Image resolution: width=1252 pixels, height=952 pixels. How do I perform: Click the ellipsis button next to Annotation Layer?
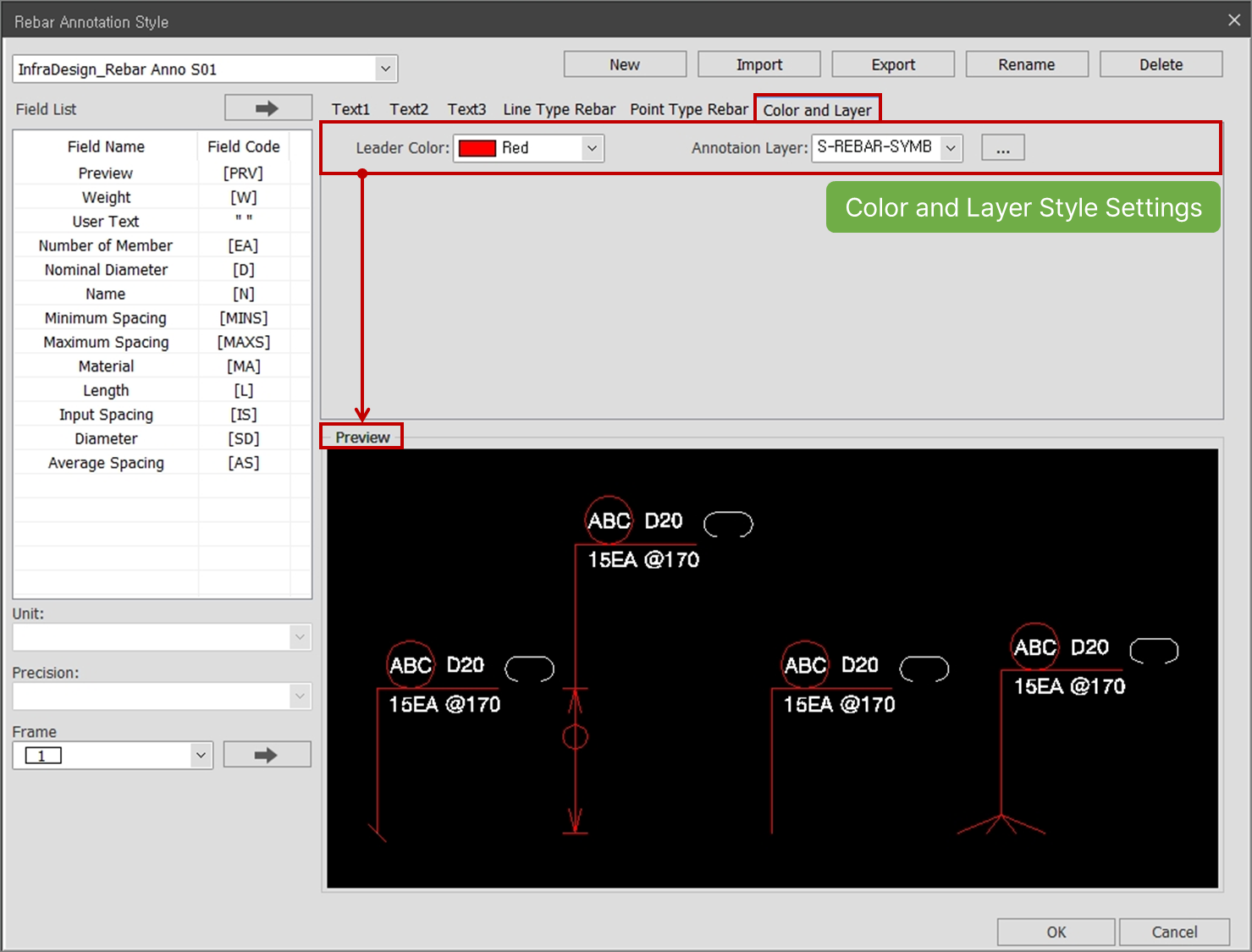[x=1003, y=147]
